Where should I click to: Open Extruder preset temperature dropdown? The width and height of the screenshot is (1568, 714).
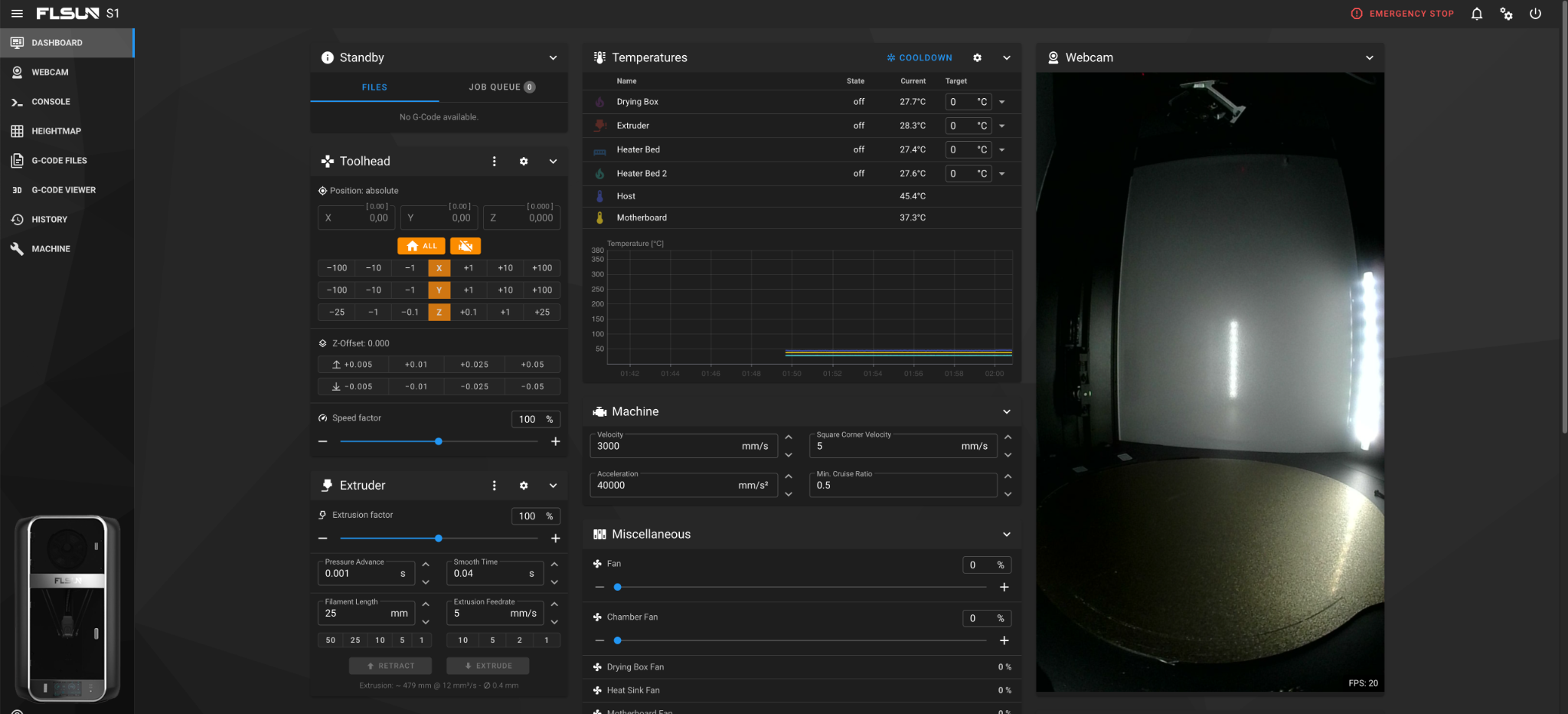pyautogui.click(x=1001, y=126)
